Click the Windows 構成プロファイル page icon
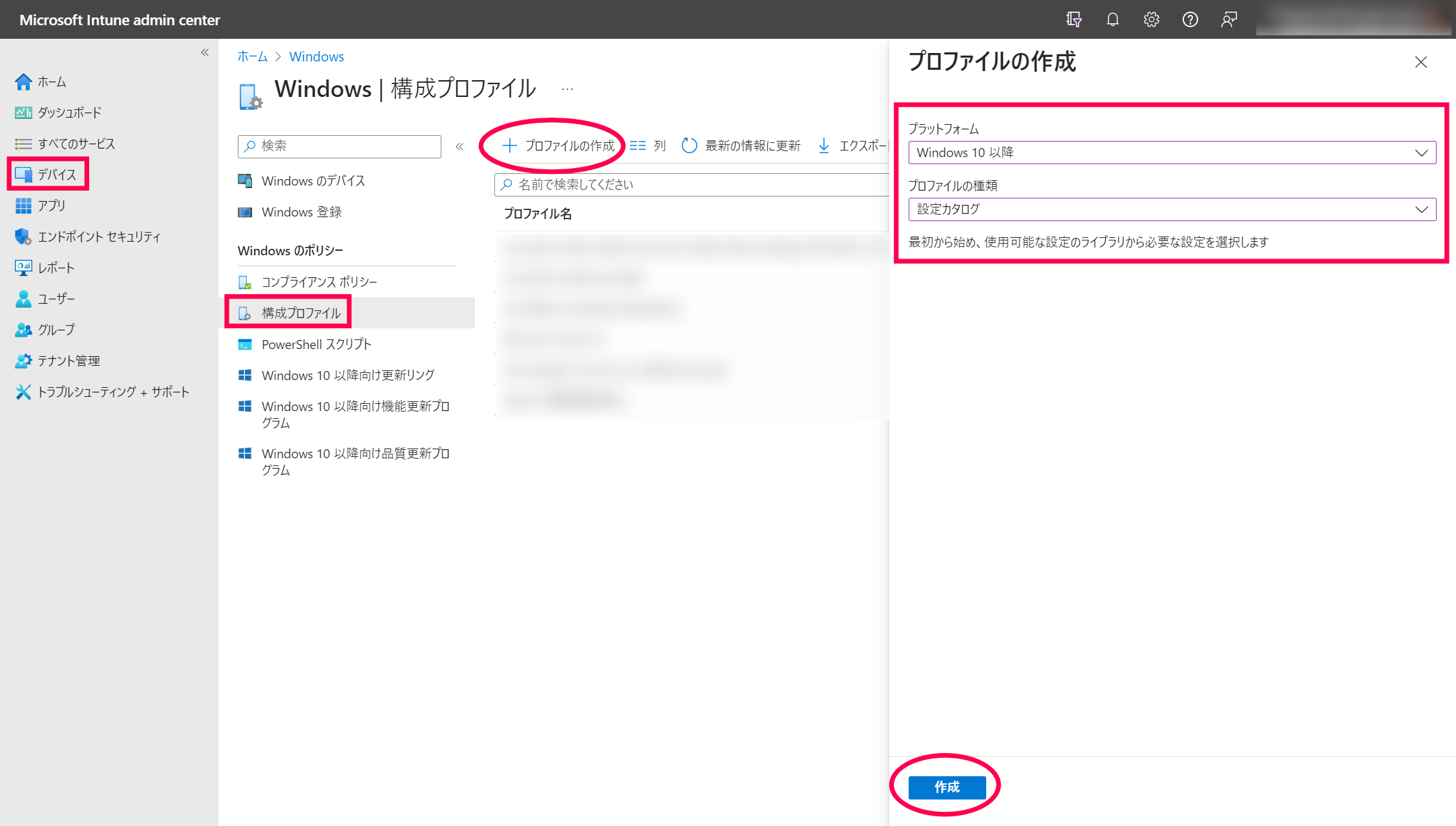 tap(250, 96)
